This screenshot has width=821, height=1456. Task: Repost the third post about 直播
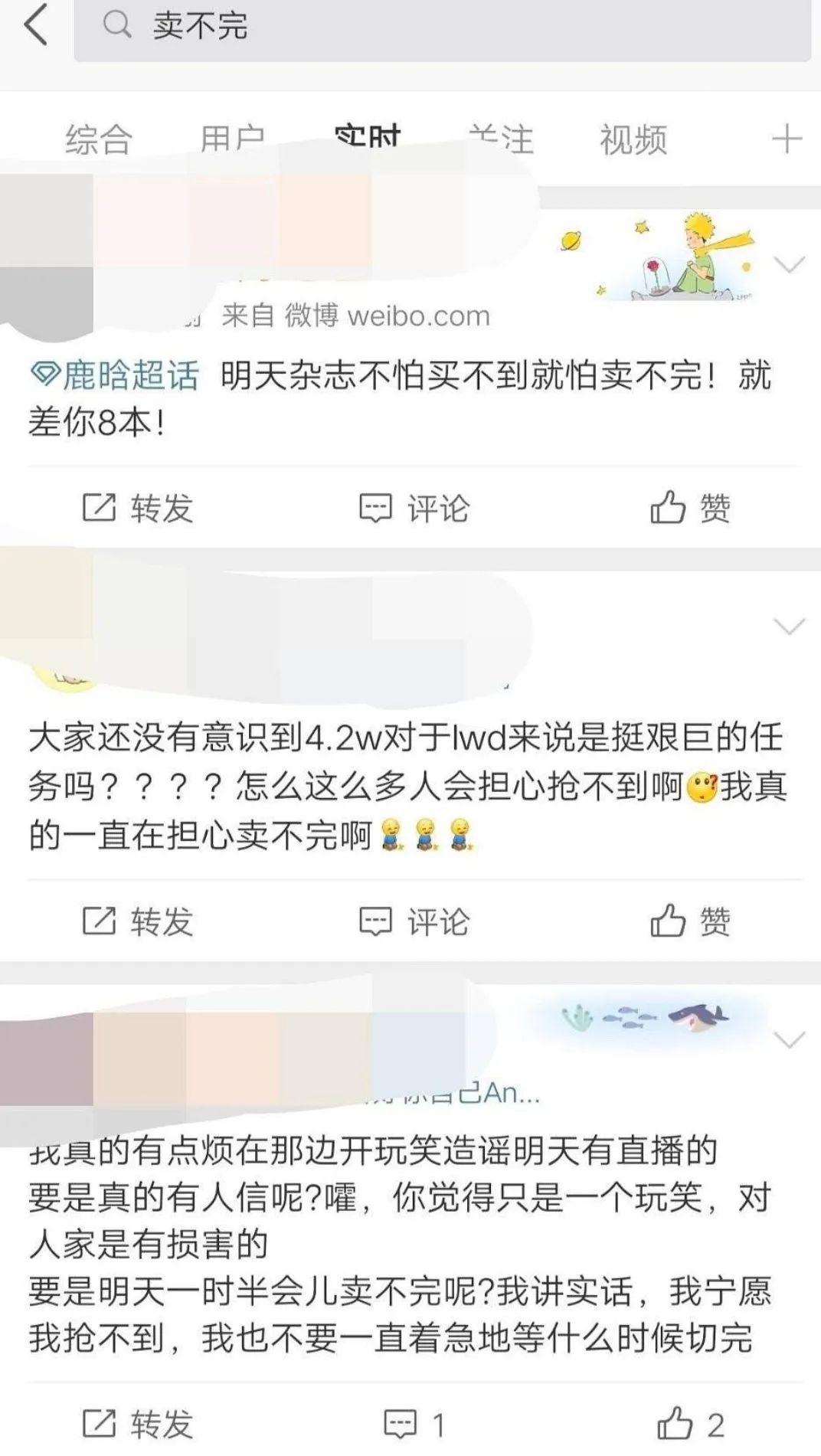tap(138, 1424)
